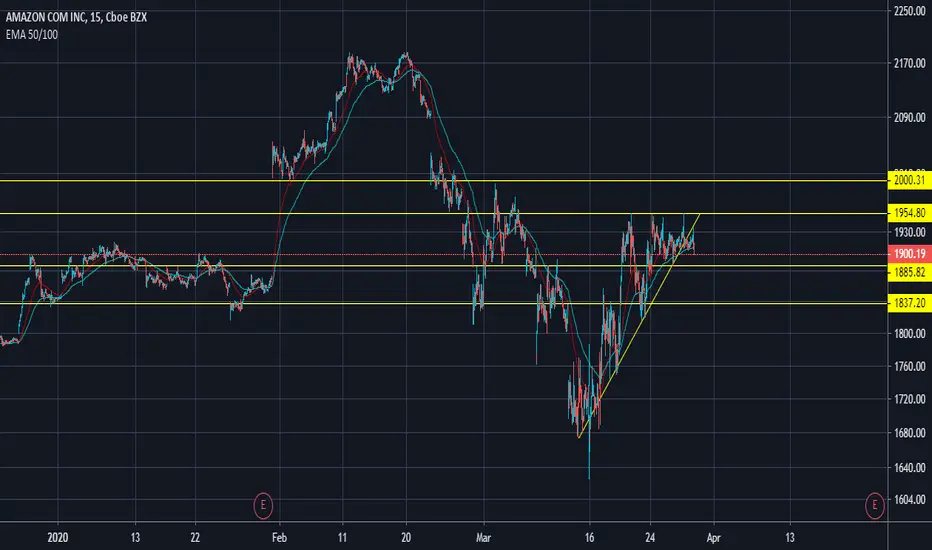Click the Apr date label on time axis
This screenshot has width=932, height=550.
[x=713, y=538]
